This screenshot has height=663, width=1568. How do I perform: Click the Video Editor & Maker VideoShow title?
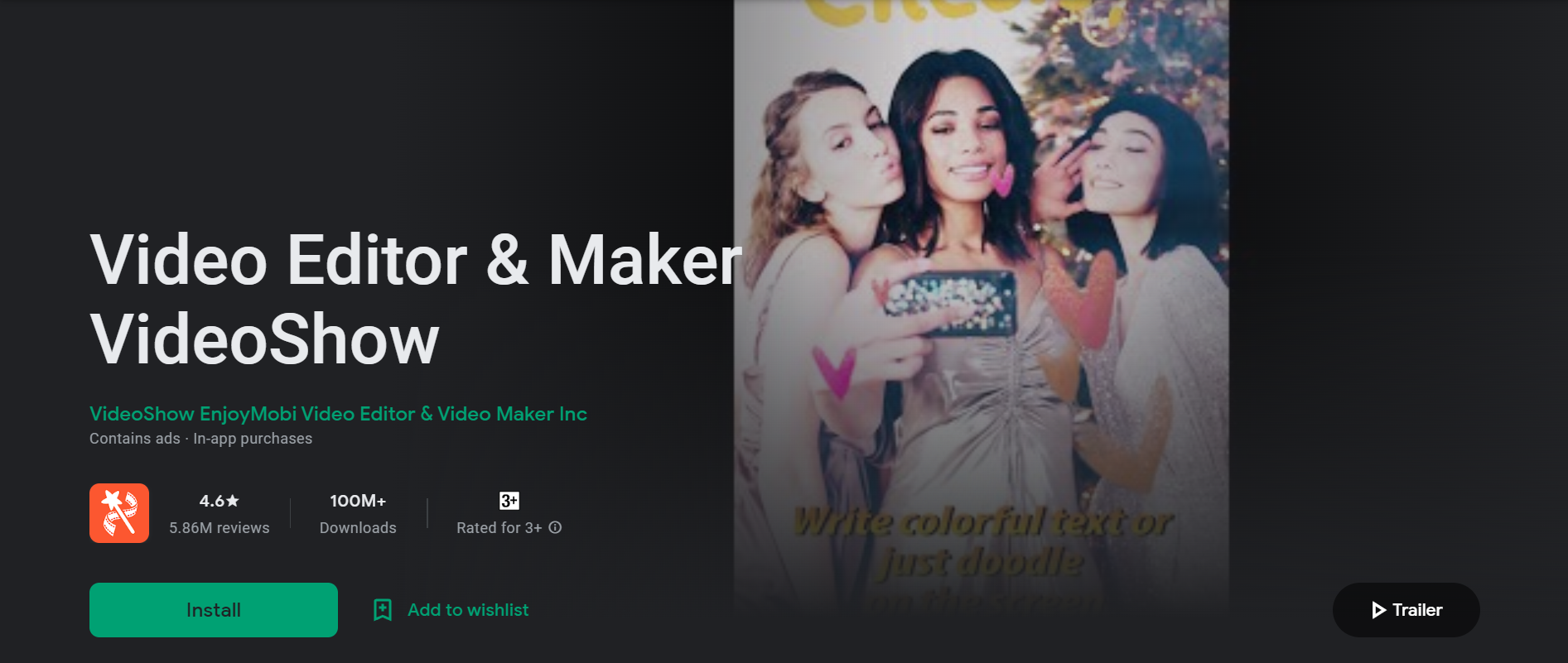tap(416, 299)
